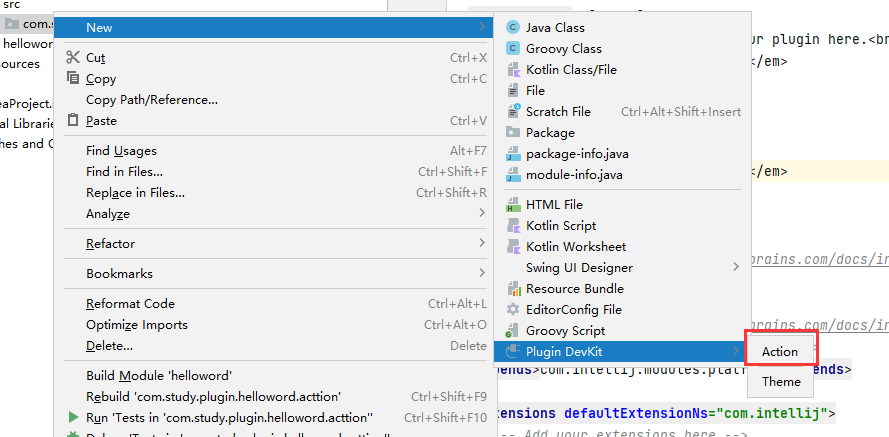The width and height of the screenshot is (889, 437).
Task: Choose Reformat Code option
Action: (x=274, y=303)
